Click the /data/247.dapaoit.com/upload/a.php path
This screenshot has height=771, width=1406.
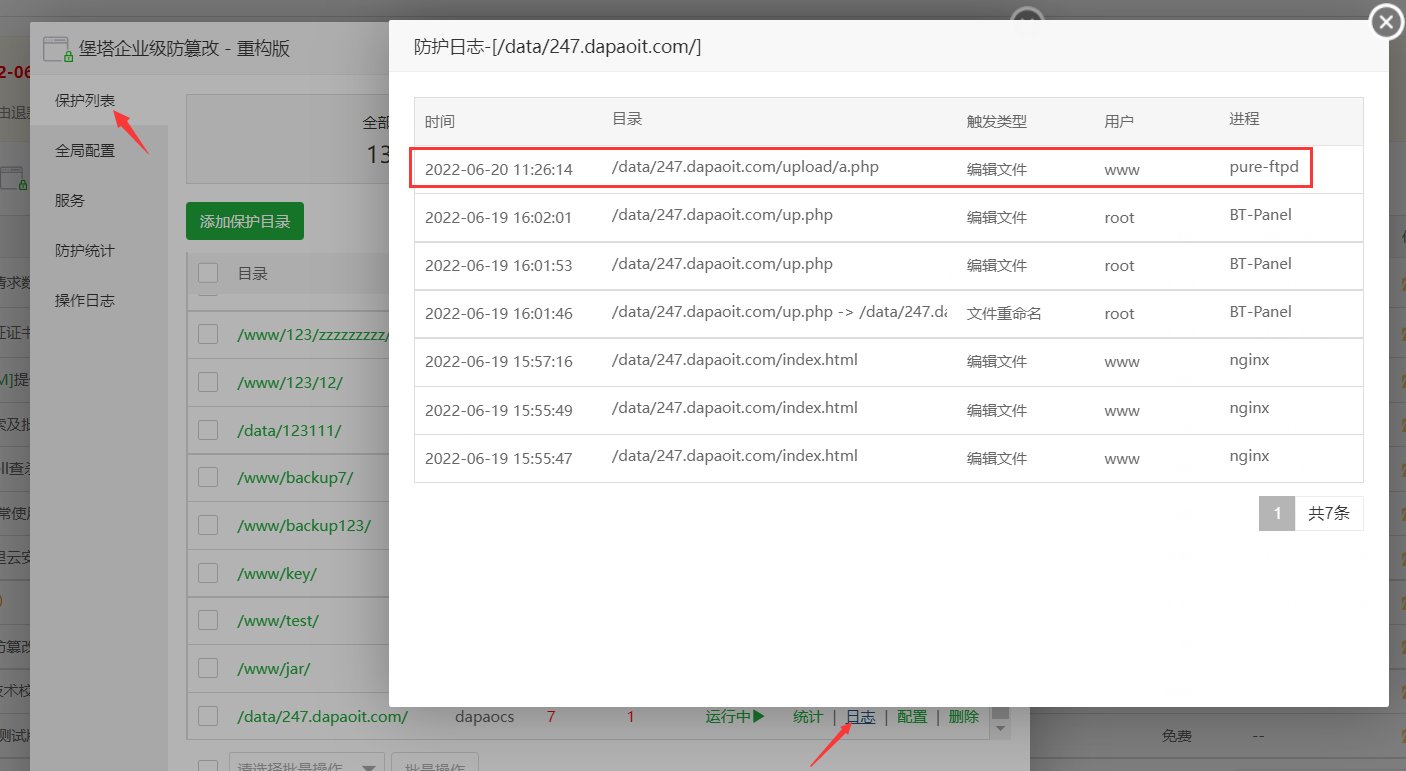745,167
